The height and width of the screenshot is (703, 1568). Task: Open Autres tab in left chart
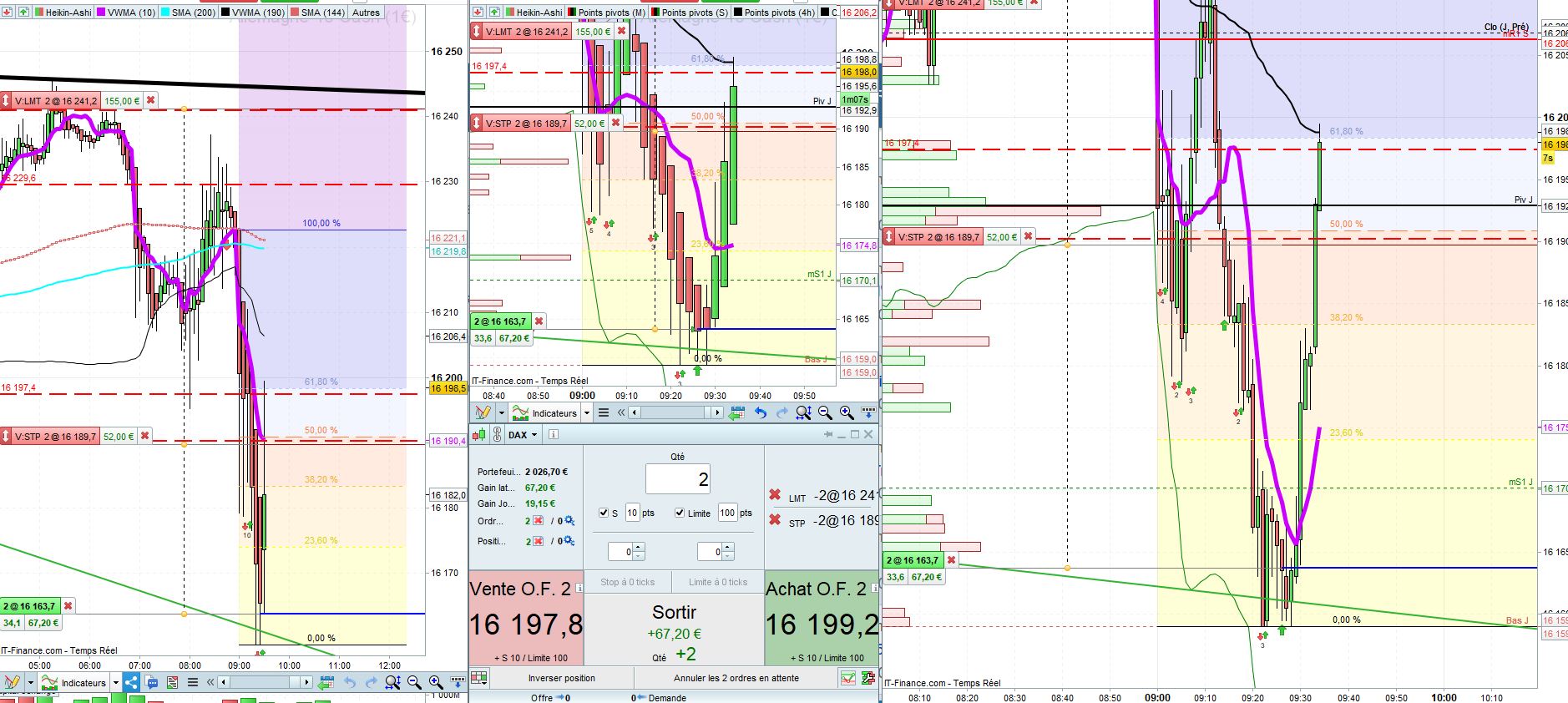pyautogui.click(x=366, y=13)
